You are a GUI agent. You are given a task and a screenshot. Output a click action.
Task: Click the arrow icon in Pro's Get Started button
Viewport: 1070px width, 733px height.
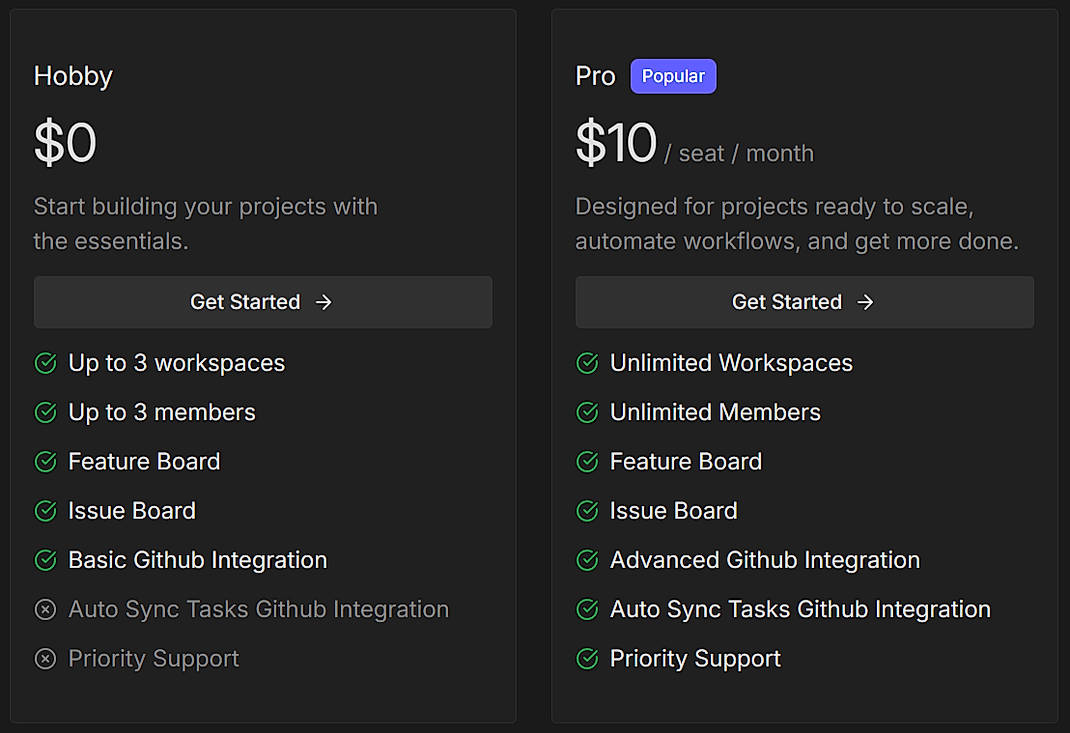pyautogui.click(x=865, y=302)
